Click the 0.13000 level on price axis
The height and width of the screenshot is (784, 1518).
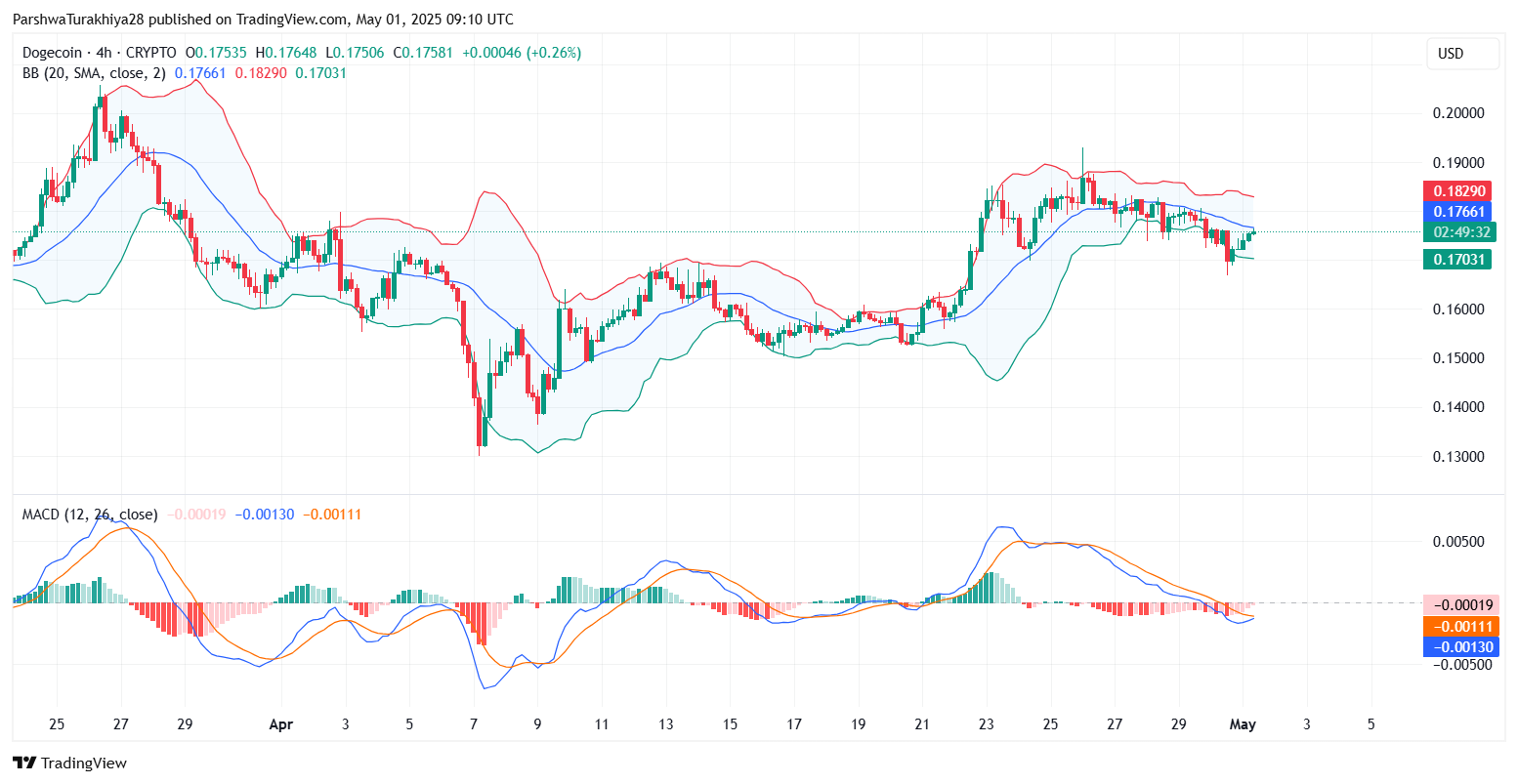[1456, 457]
